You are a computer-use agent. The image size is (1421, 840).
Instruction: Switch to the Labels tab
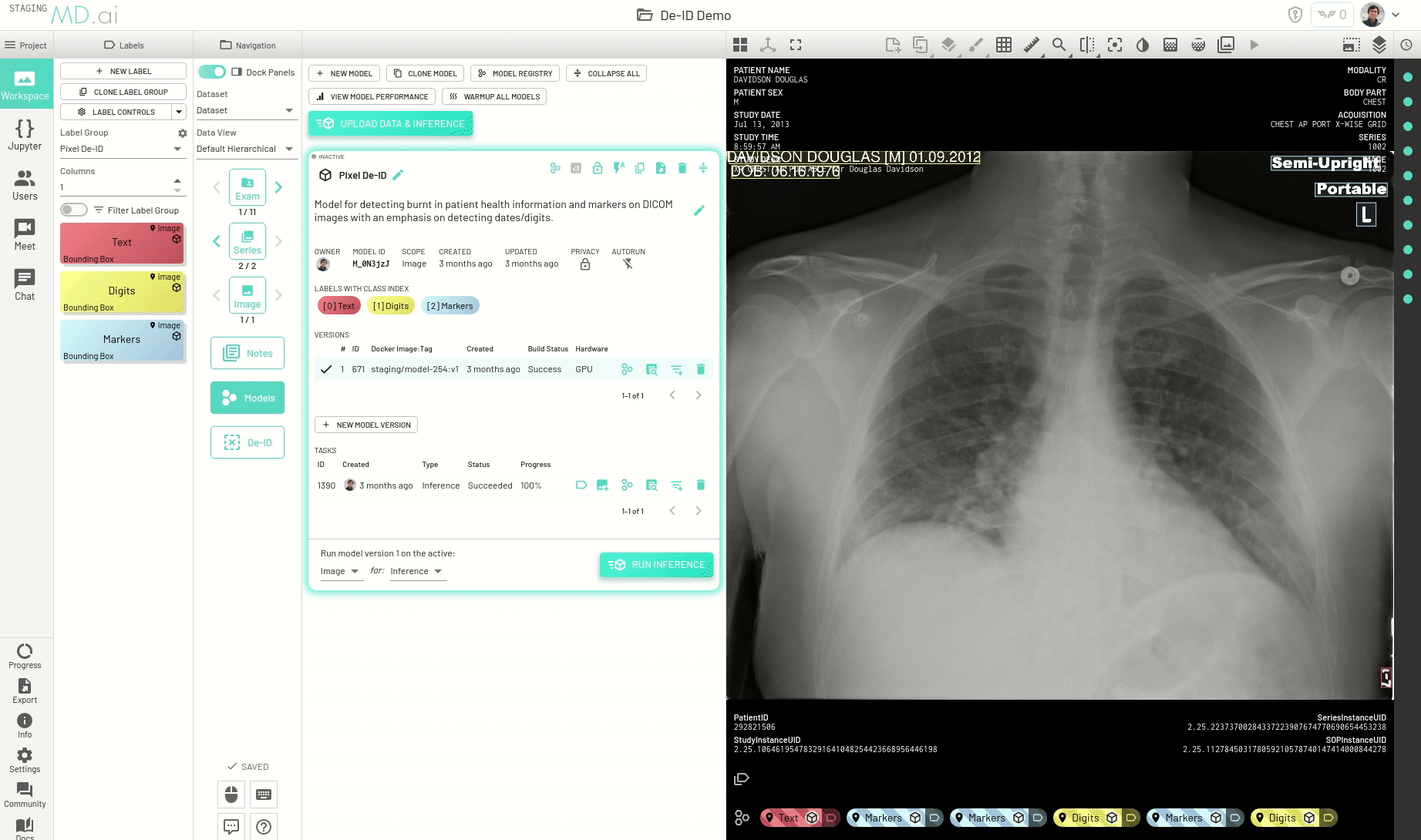(123, 45)
